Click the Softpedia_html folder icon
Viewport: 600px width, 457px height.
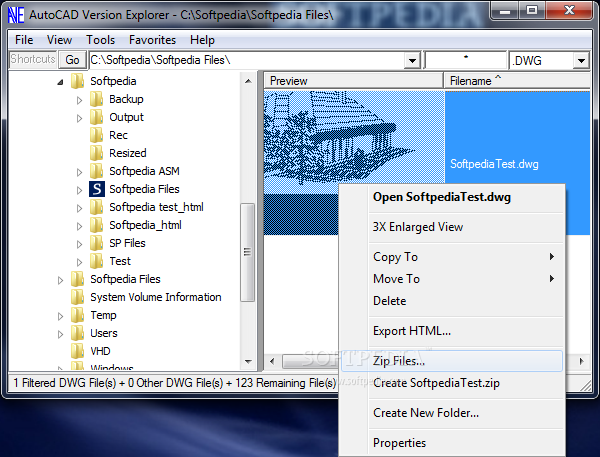[96, 225]
